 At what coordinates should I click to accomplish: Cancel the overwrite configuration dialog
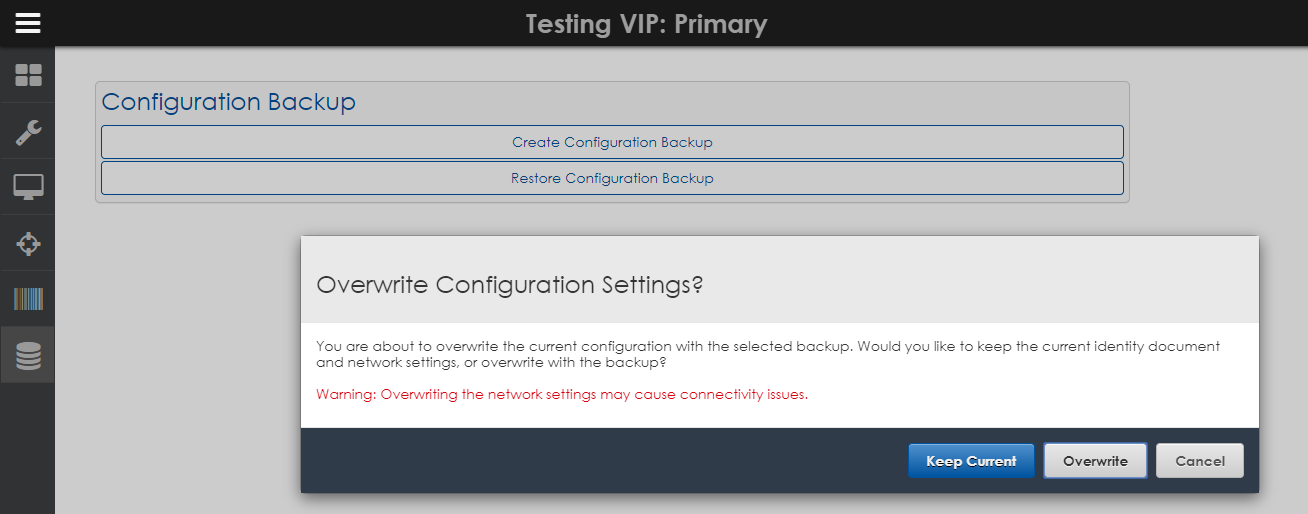[x=1200, y=461]
